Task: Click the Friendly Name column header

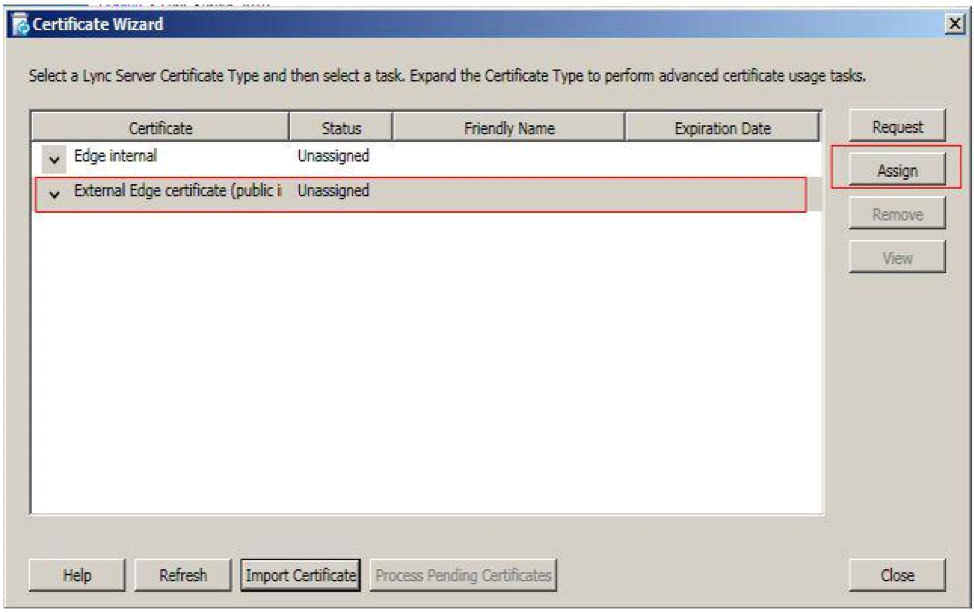Action: [509, 127]
